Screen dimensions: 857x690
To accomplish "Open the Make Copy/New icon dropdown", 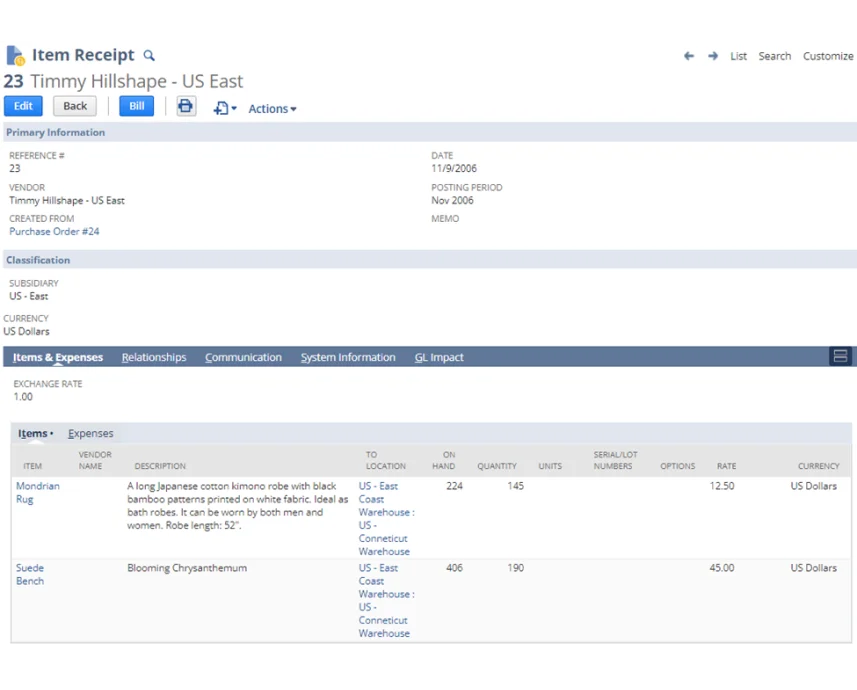I will tap(225, 108).
